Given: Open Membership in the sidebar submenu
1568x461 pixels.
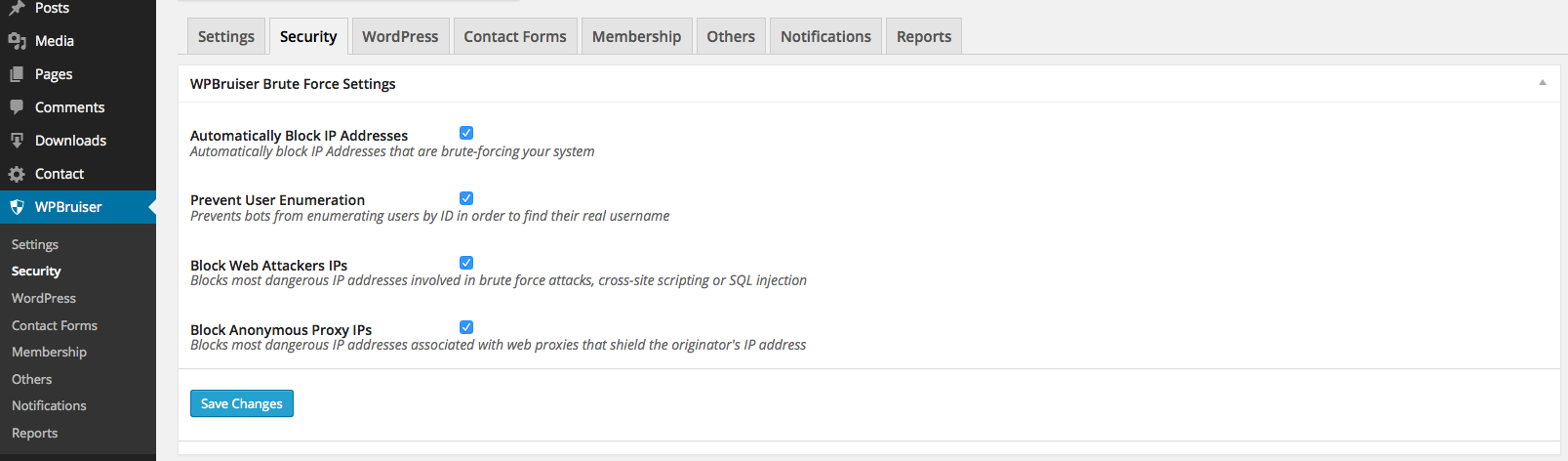Looking at the screenshot, I should coord(49,352).
